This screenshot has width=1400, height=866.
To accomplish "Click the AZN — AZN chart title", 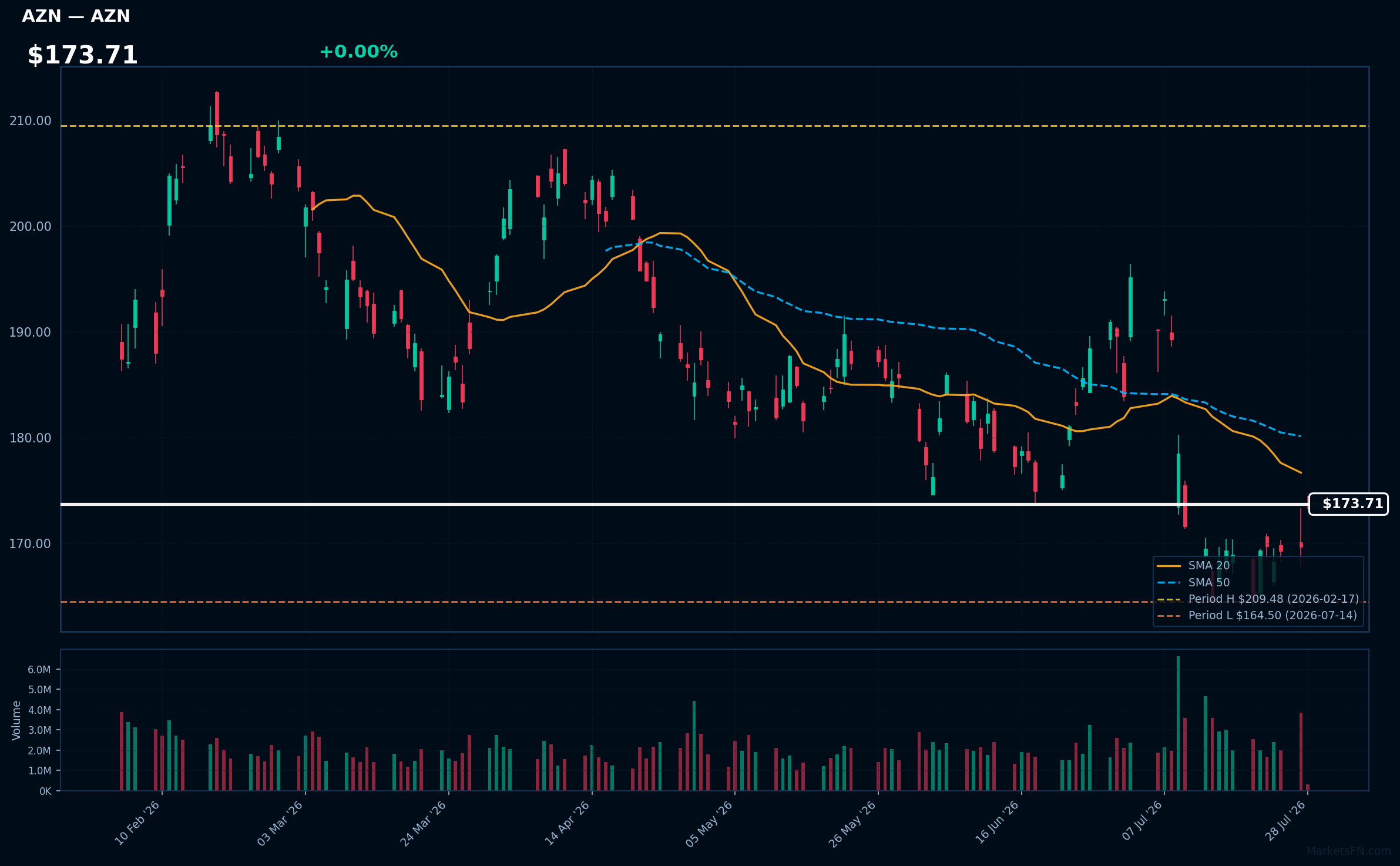I will (76, 16).
